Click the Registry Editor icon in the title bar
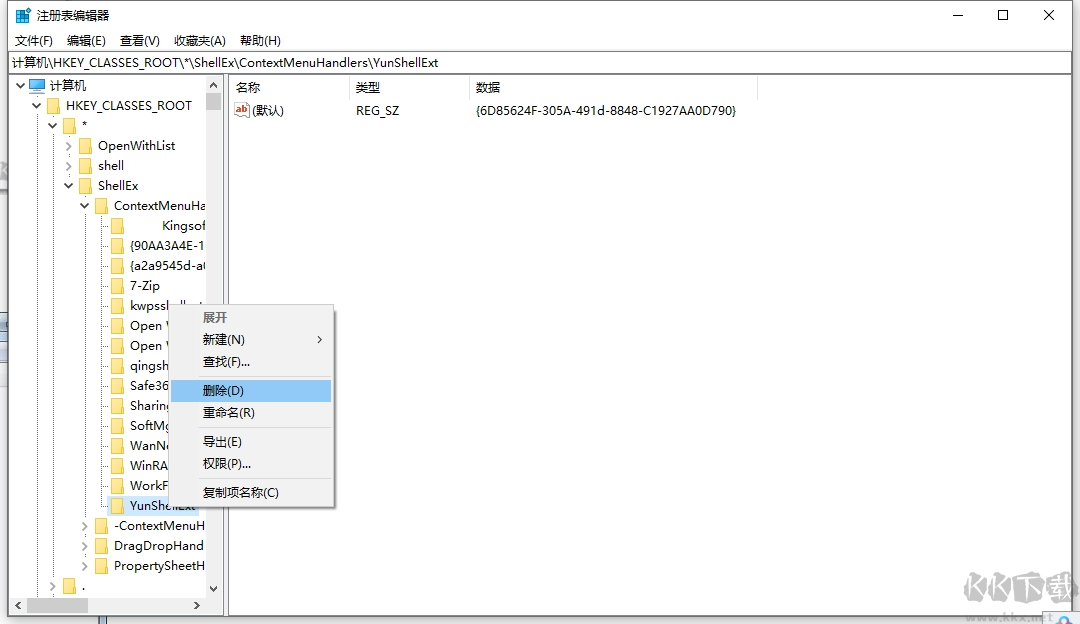This screenshot has width=1080, height=624. pyautogui.click(x=23, y=16)
